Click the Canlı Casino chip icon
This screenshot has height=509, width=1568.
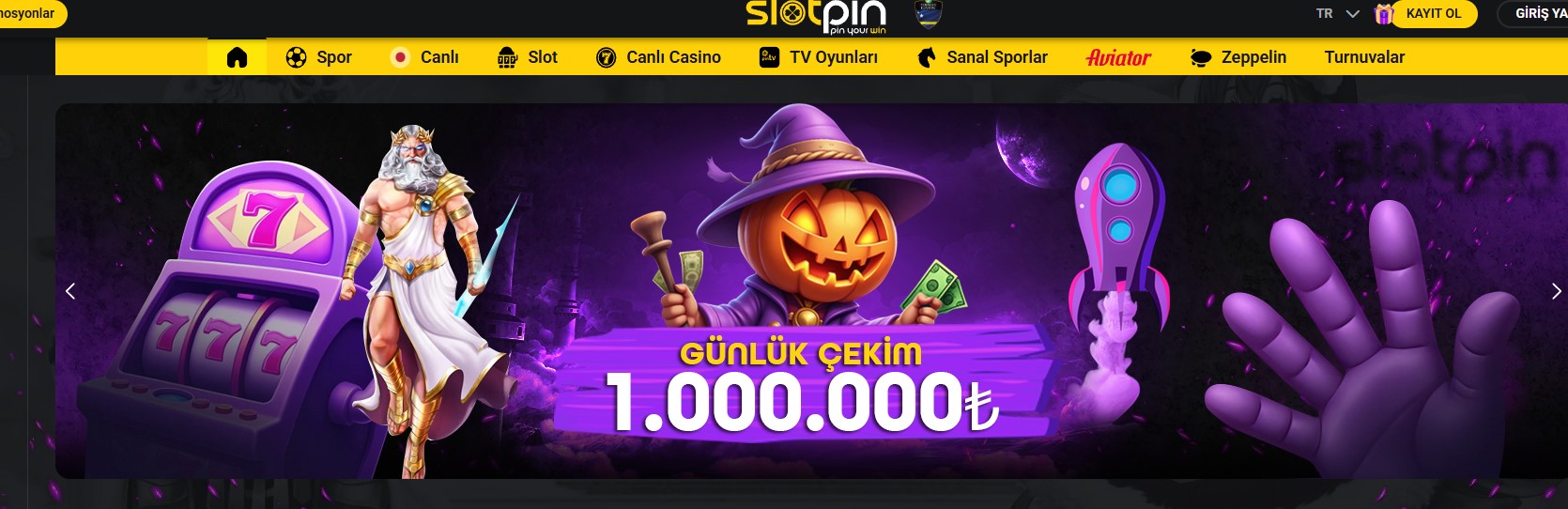(607, 57)
